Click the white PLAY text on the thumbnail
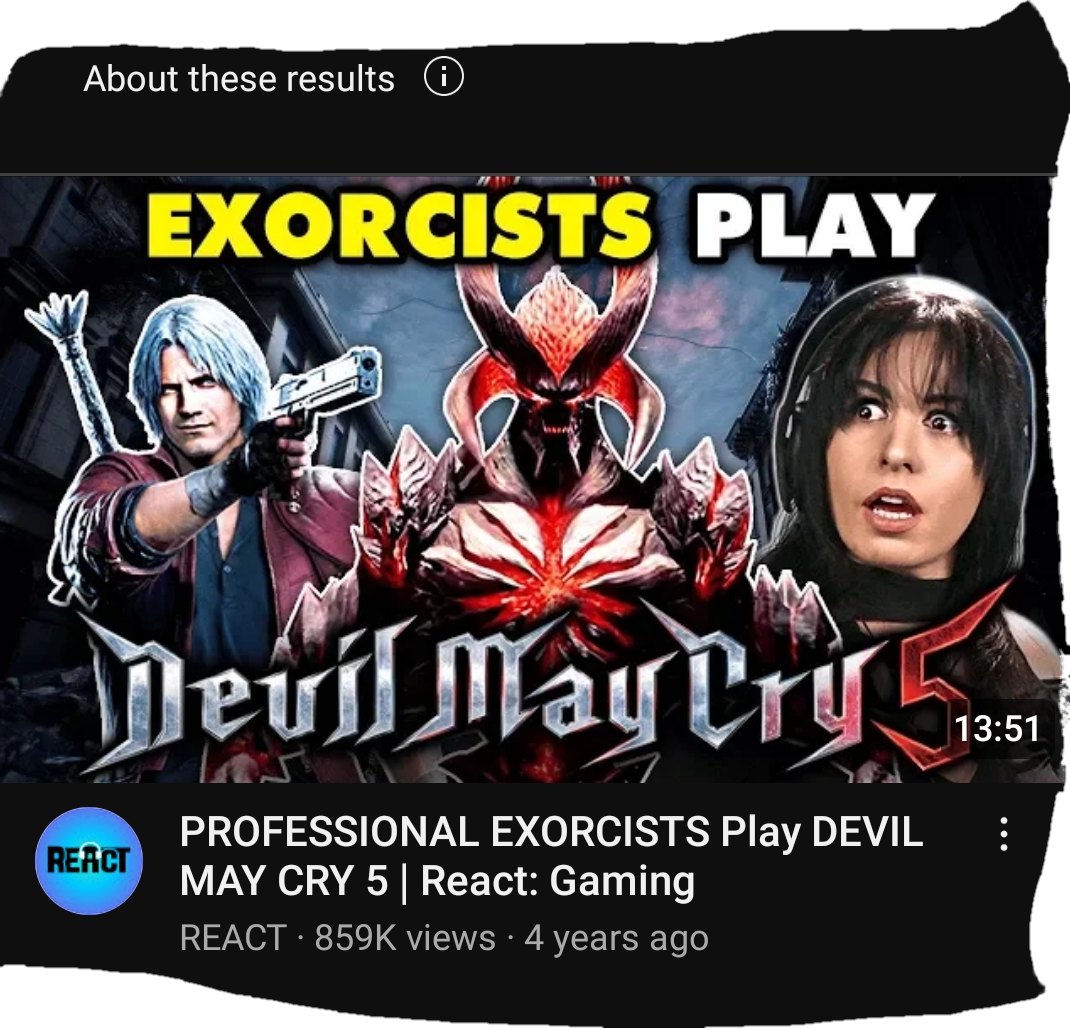 tap(814, 225)
